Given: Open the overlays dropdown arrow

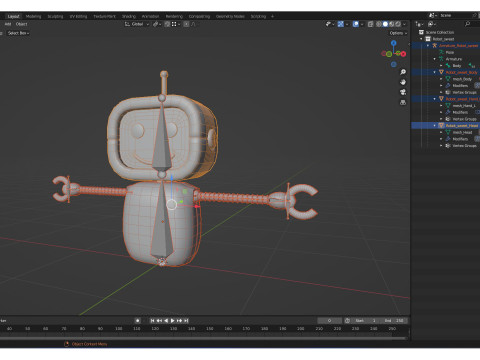Looking at the screenshot, I should (362, 24).
